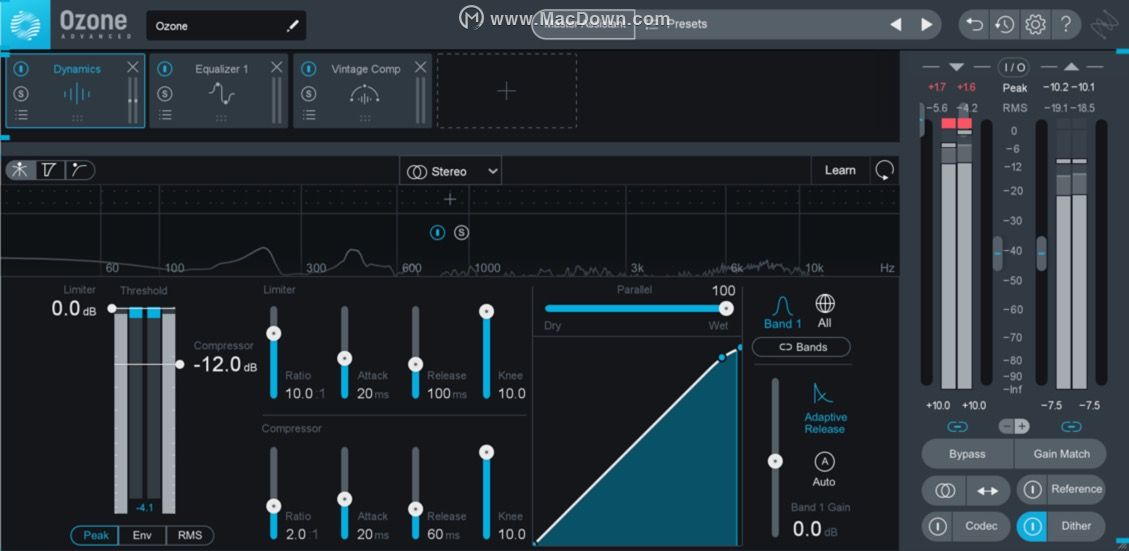Go to the next preset arrow
The width and height of the screenshot is (1129, 551).
(x=926, y=25)
